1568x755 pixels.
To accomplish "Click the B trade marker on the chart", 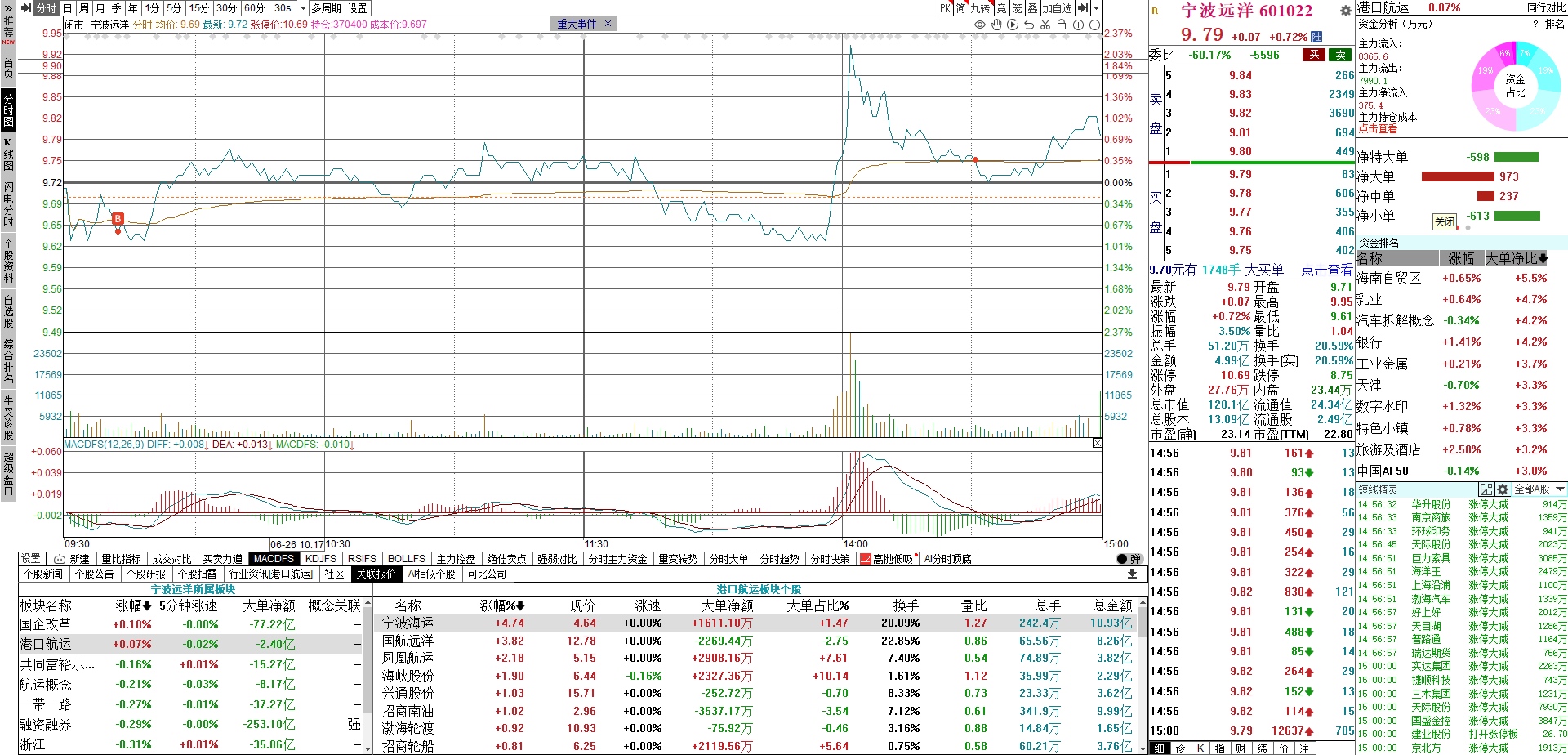I will (118, 218).
